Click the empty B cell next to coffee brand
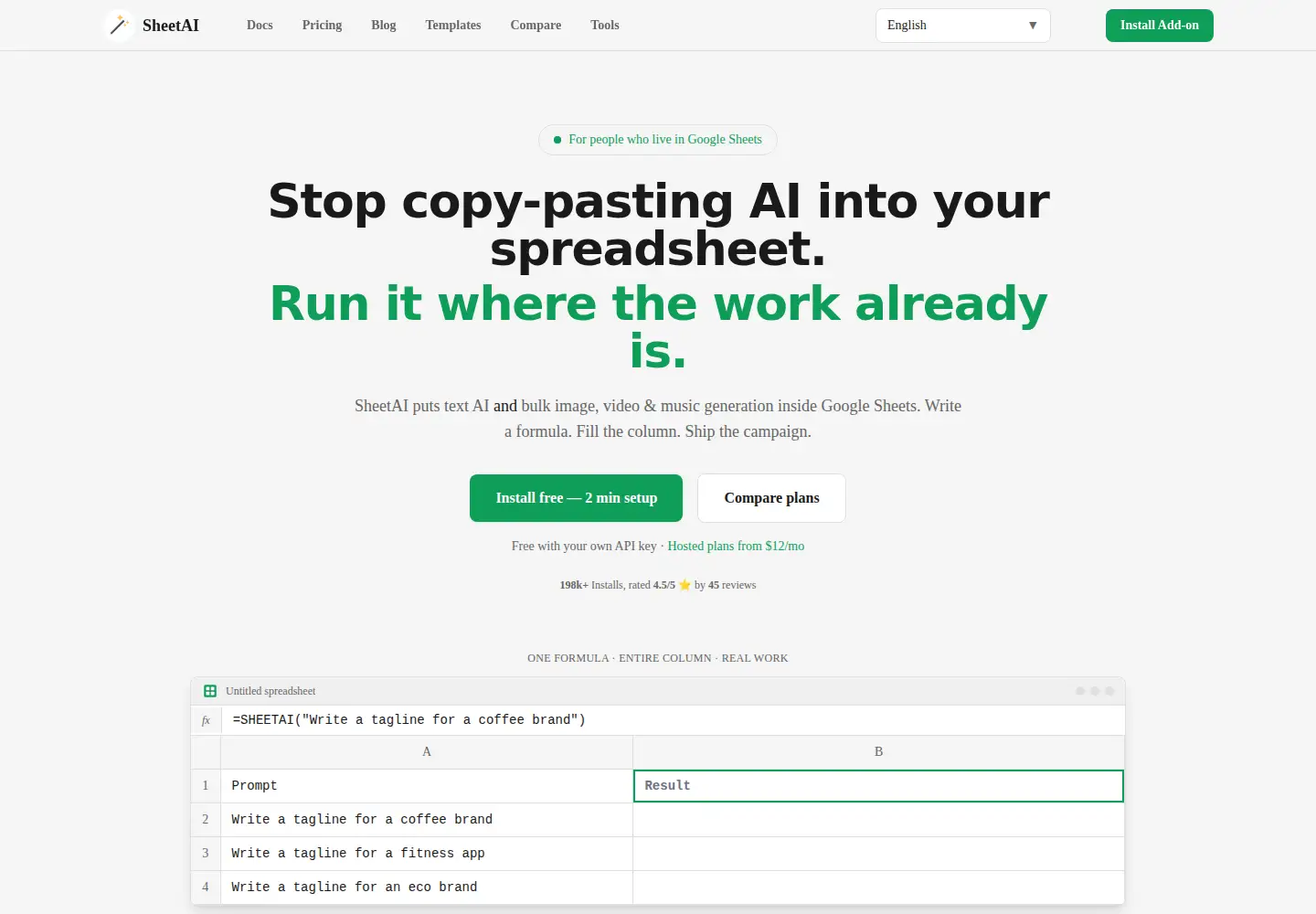 878,820
